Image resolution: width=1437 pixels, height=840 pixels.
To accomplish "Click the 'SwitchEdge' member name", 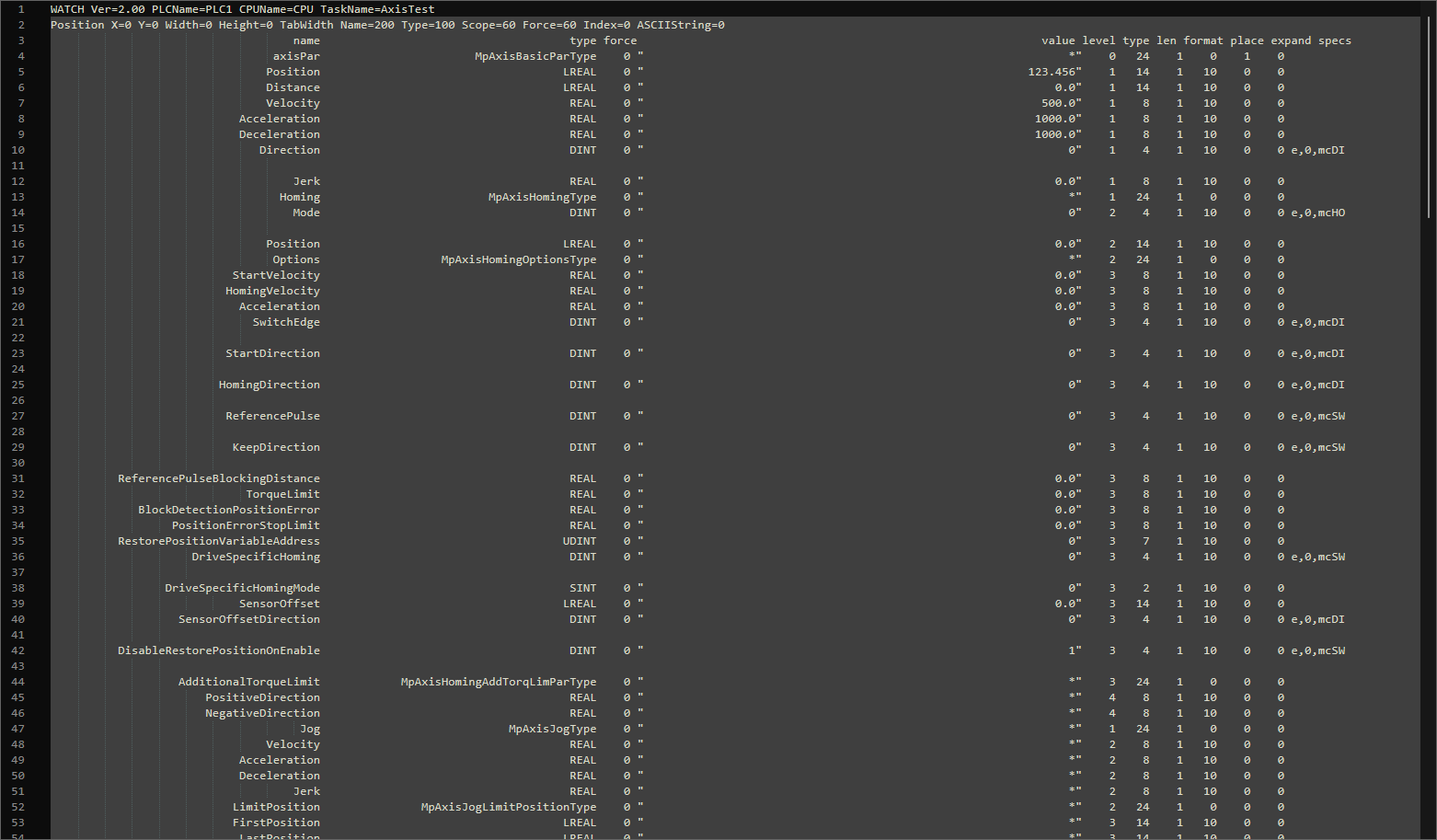I will click(286, 322).
